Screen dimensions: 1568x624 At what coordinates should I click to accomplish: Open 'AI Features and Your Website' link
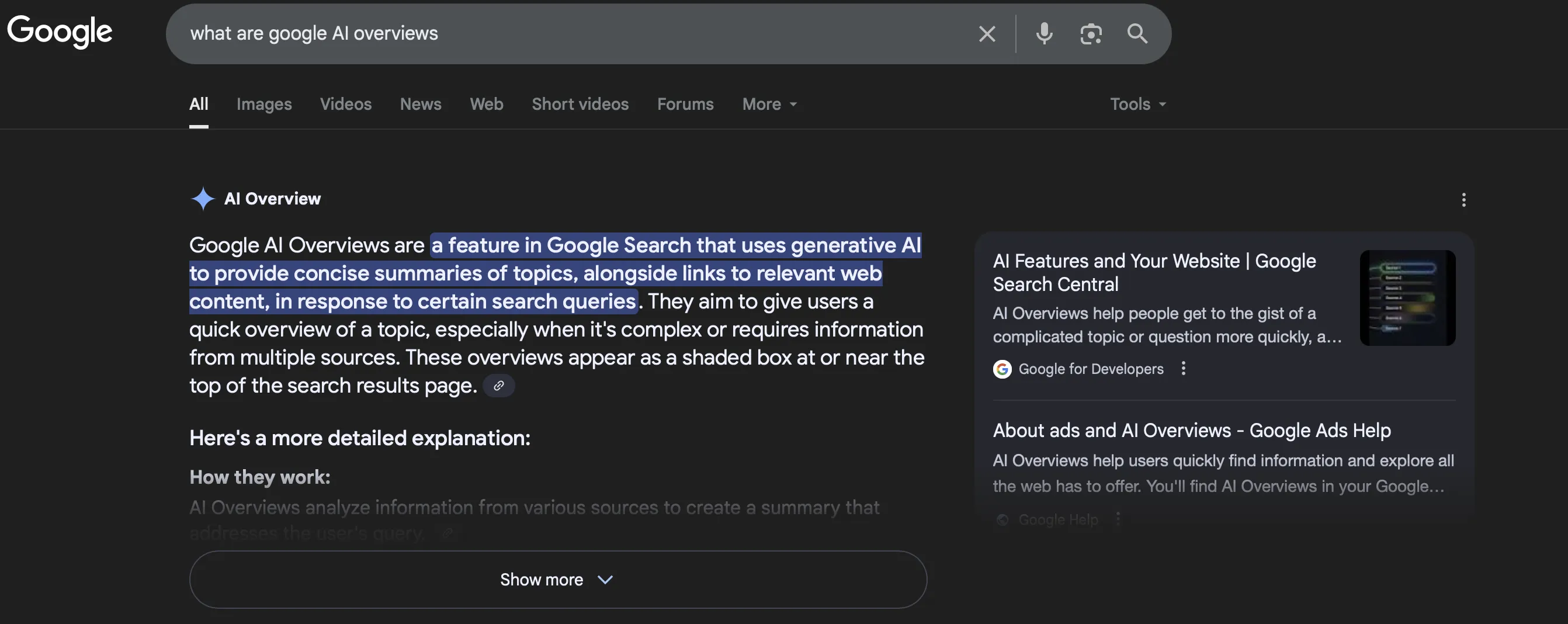coord(1154,273)
